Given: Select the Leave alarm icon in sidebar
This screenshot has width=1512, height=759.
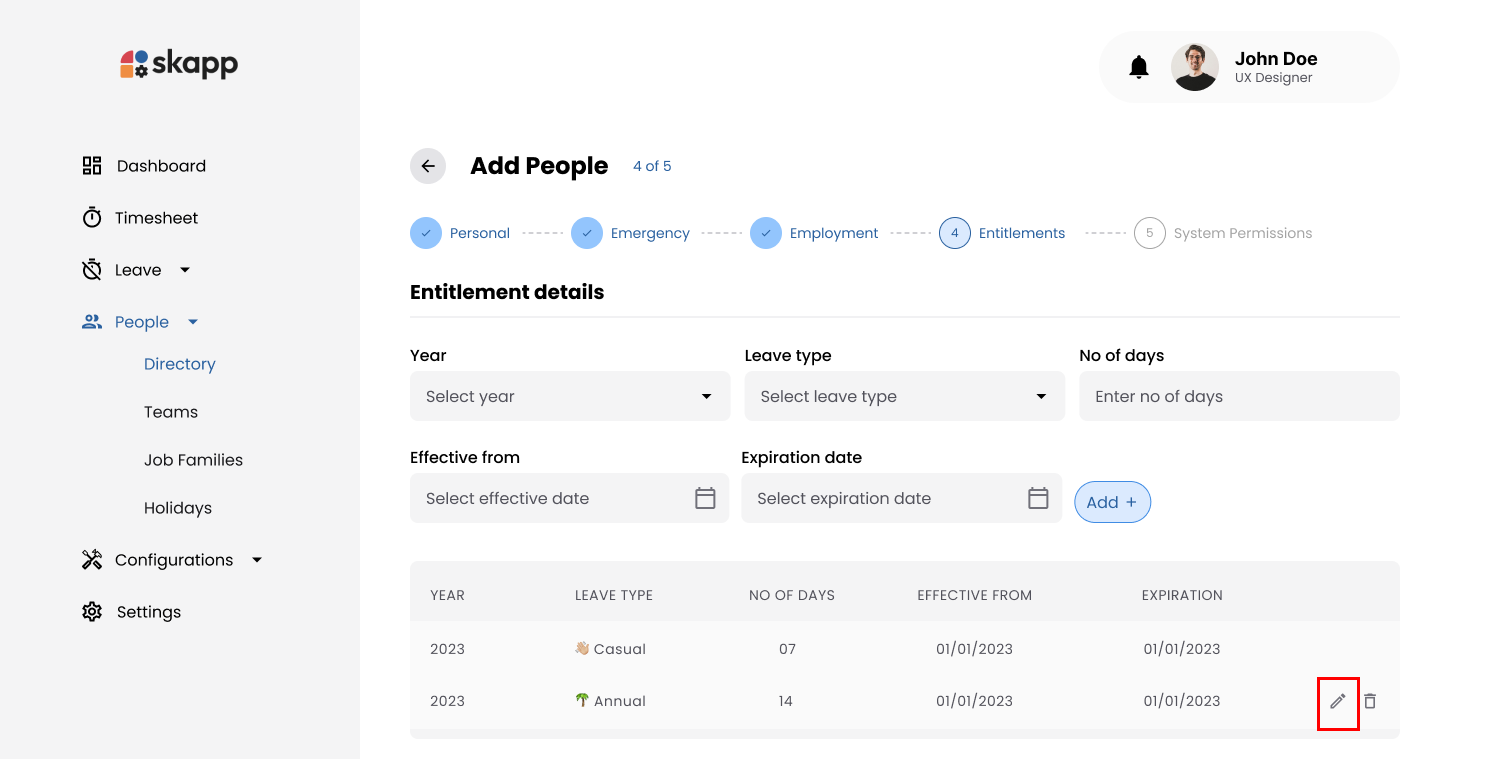Looking at the screenshot, I should pyautogui.click(x=91, y=269).
